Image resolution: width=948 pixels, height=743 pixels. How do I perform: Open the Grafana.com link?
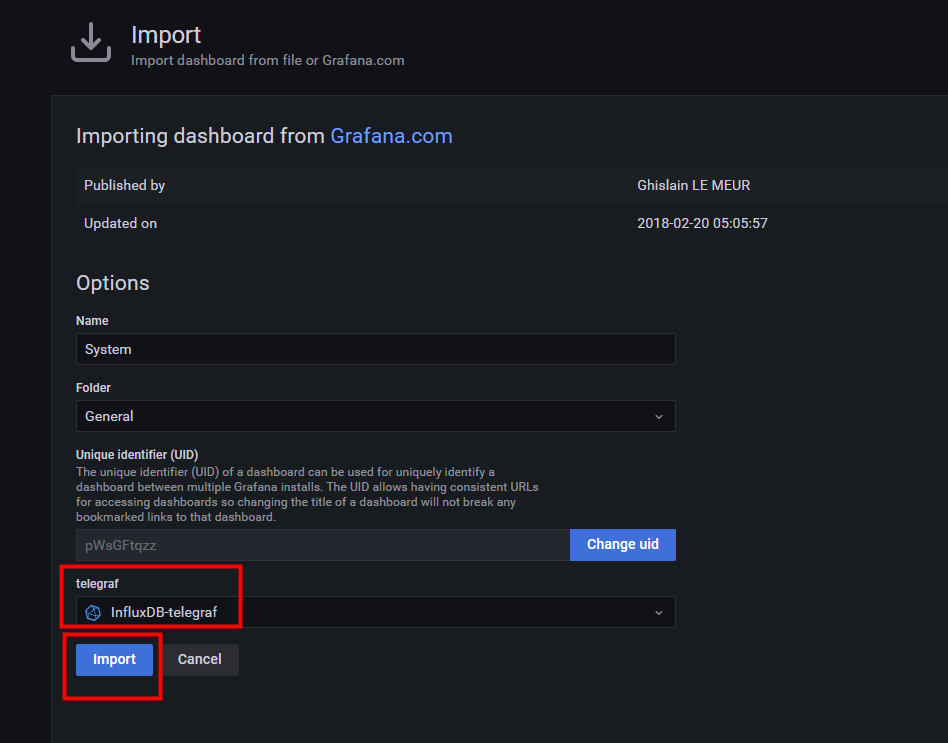point(391,136)
